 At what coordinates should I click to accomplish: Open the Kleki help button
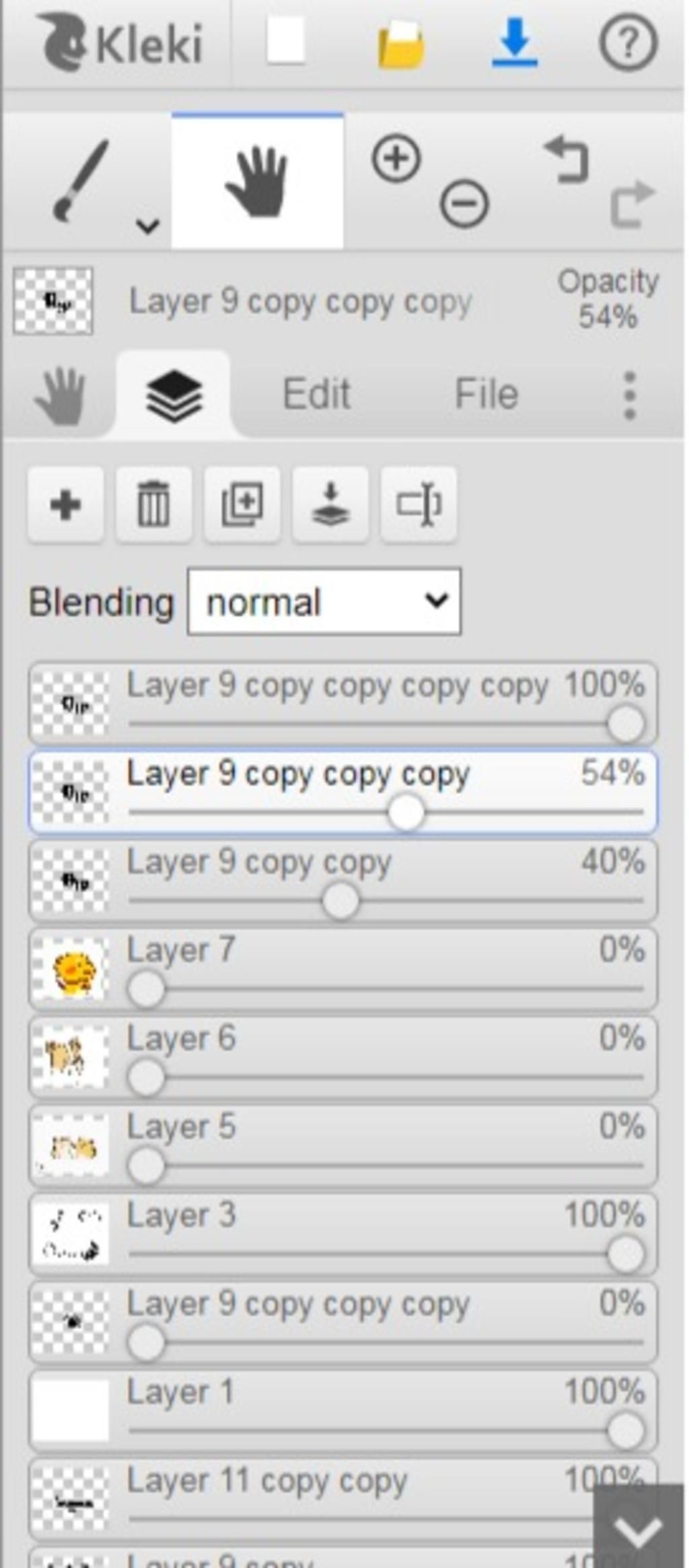(x=627, y=43)
